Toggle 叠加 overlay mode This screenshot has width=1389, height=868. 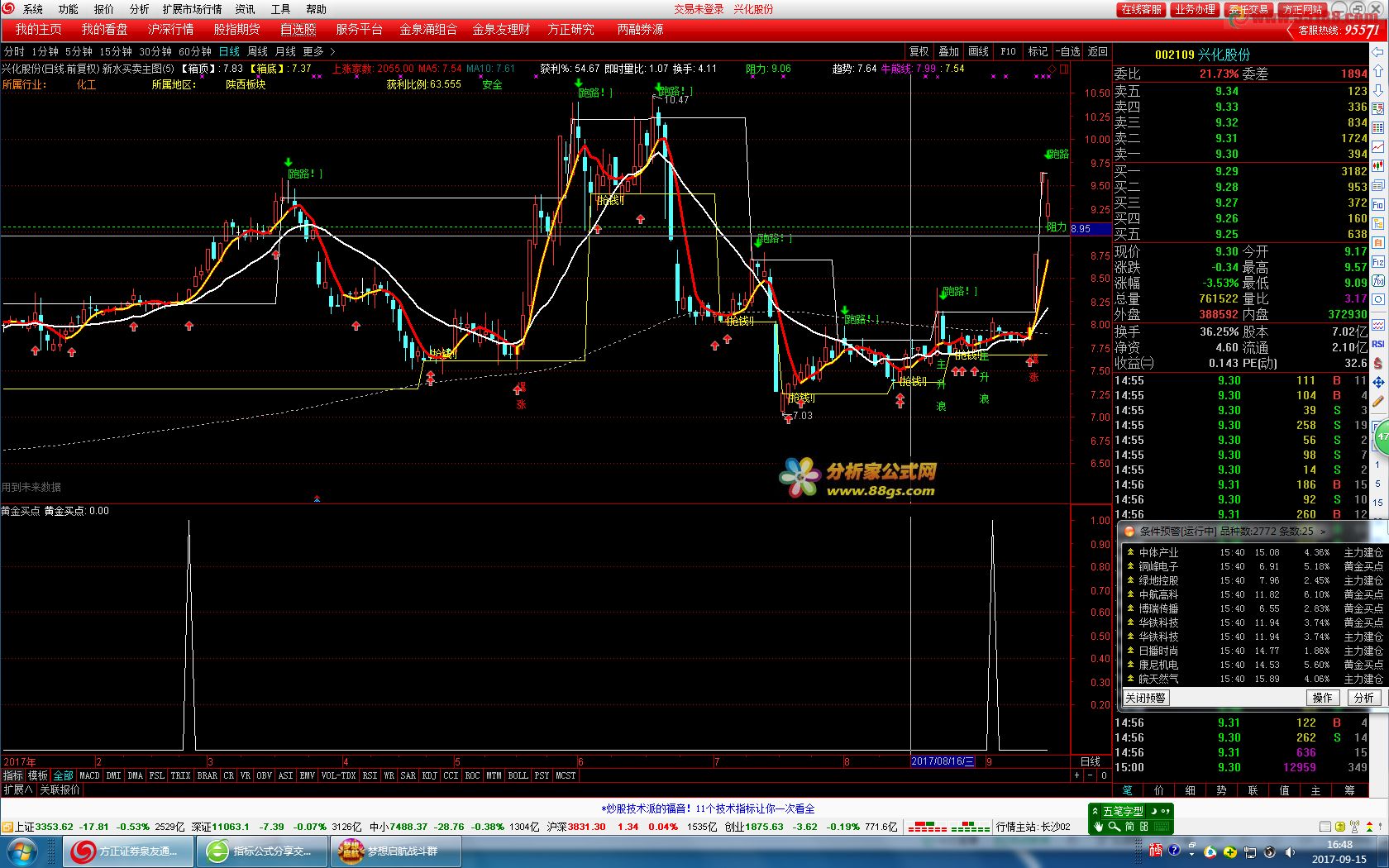(x=948, y=51)
